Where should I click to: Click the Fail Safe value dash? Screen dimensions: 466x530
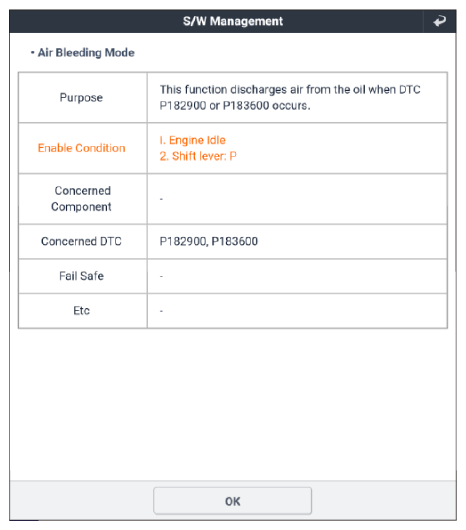point(161,276)
